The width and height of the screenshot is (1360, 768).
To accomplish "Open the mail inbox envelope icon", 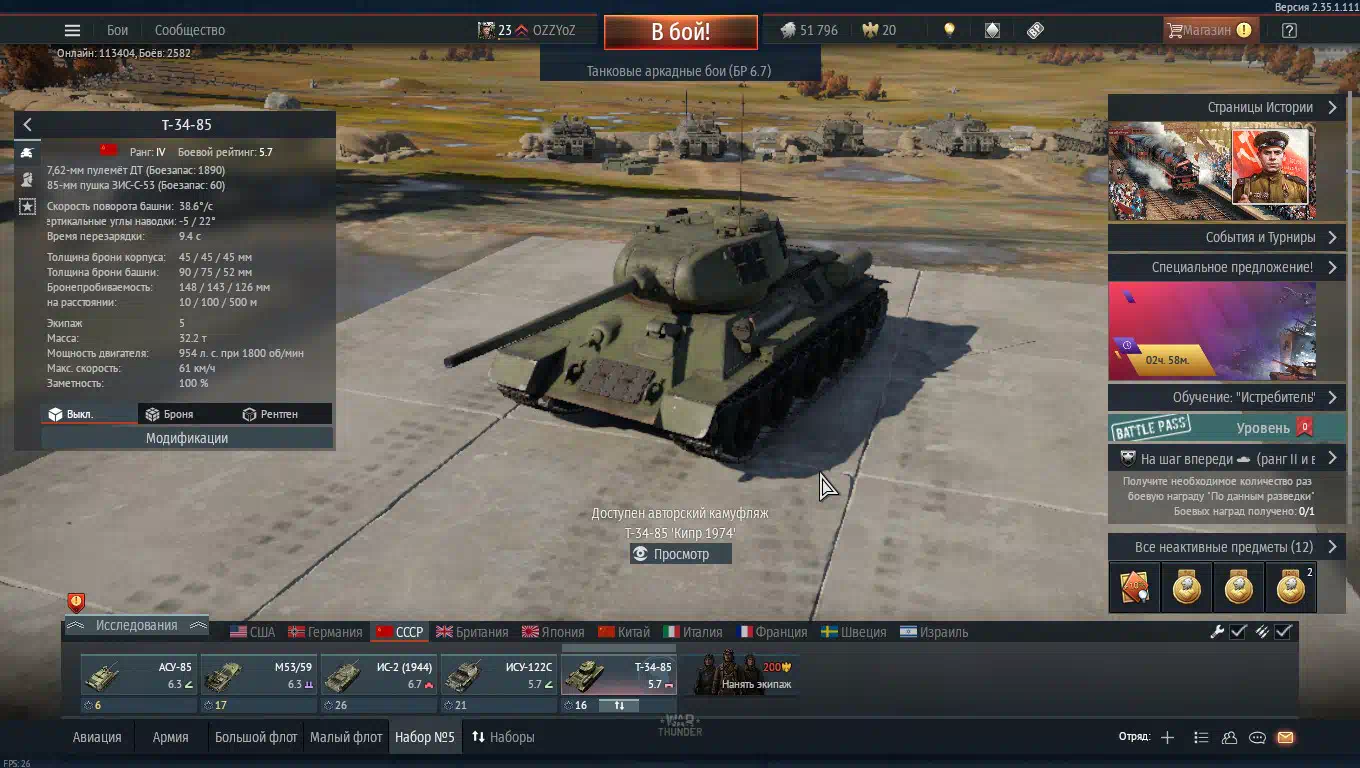I will (1285, 737).
